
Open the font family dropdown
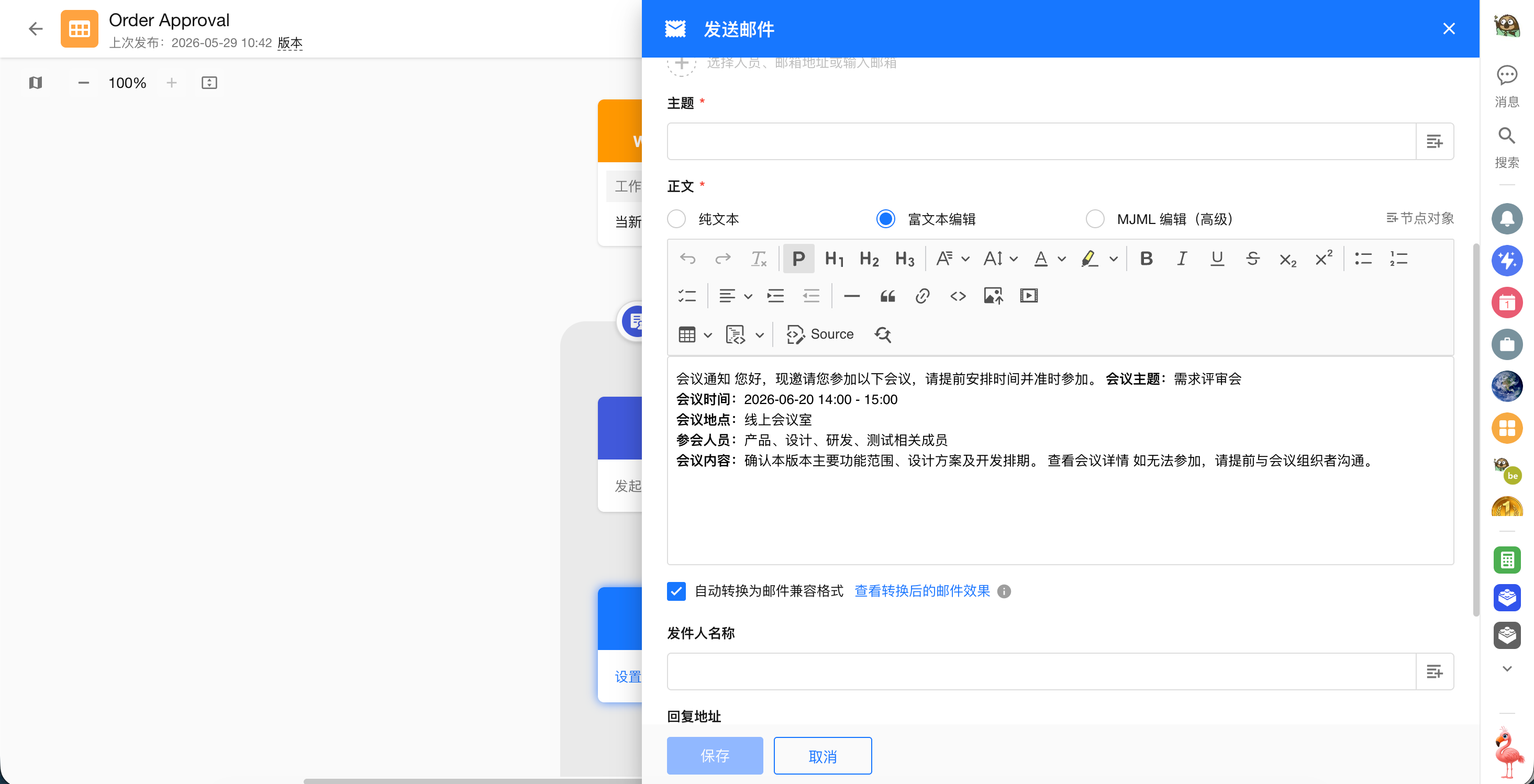coord(952,259)
